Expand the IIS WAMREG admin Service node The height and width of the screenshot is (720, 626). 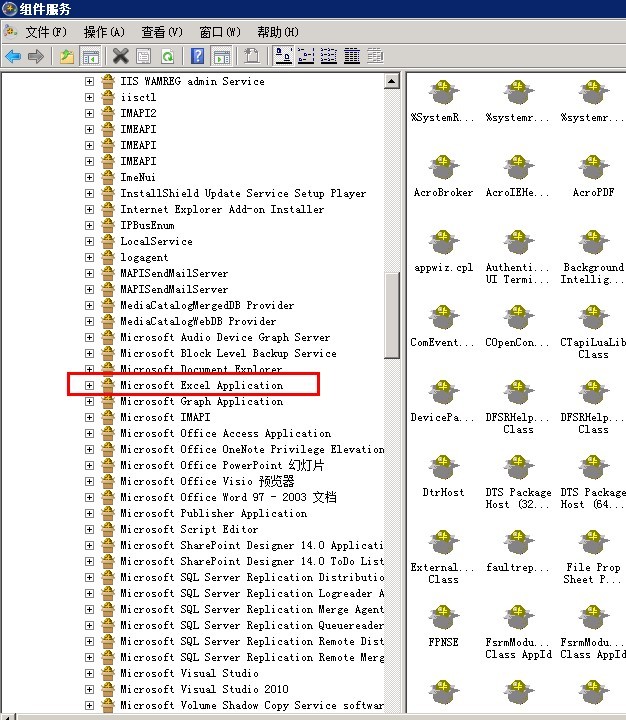(x=89, y=81)
